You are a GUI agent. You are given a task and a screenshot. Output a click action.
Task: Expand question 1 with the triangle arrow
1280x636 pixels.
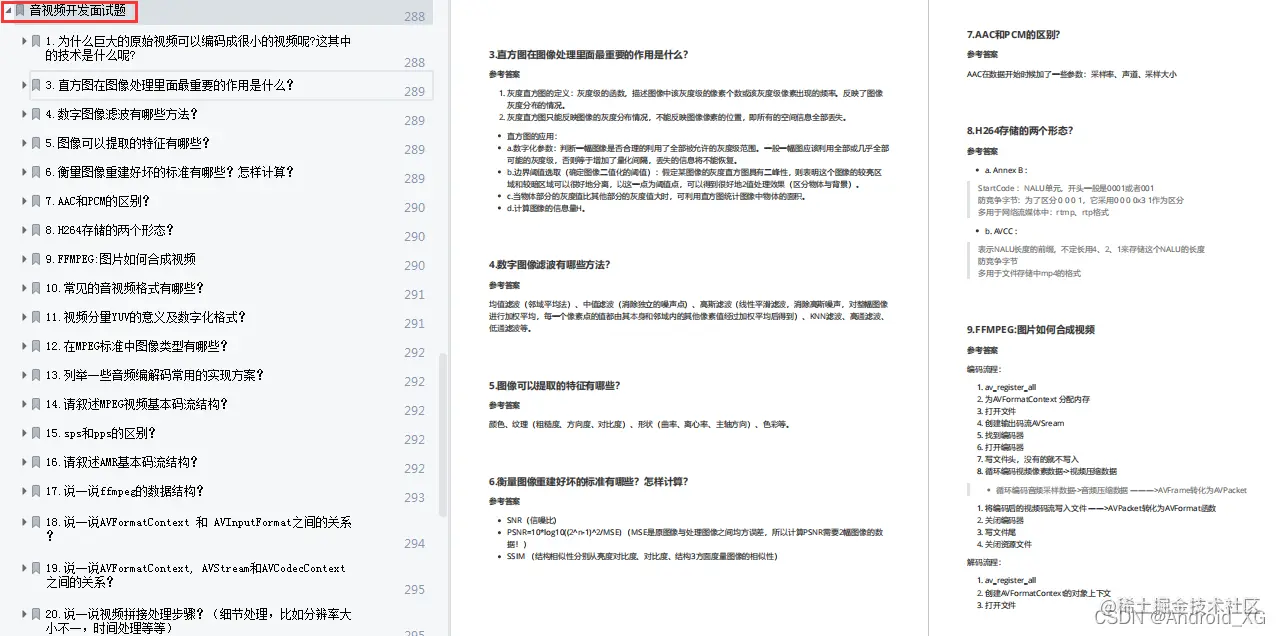coord(22,41)
